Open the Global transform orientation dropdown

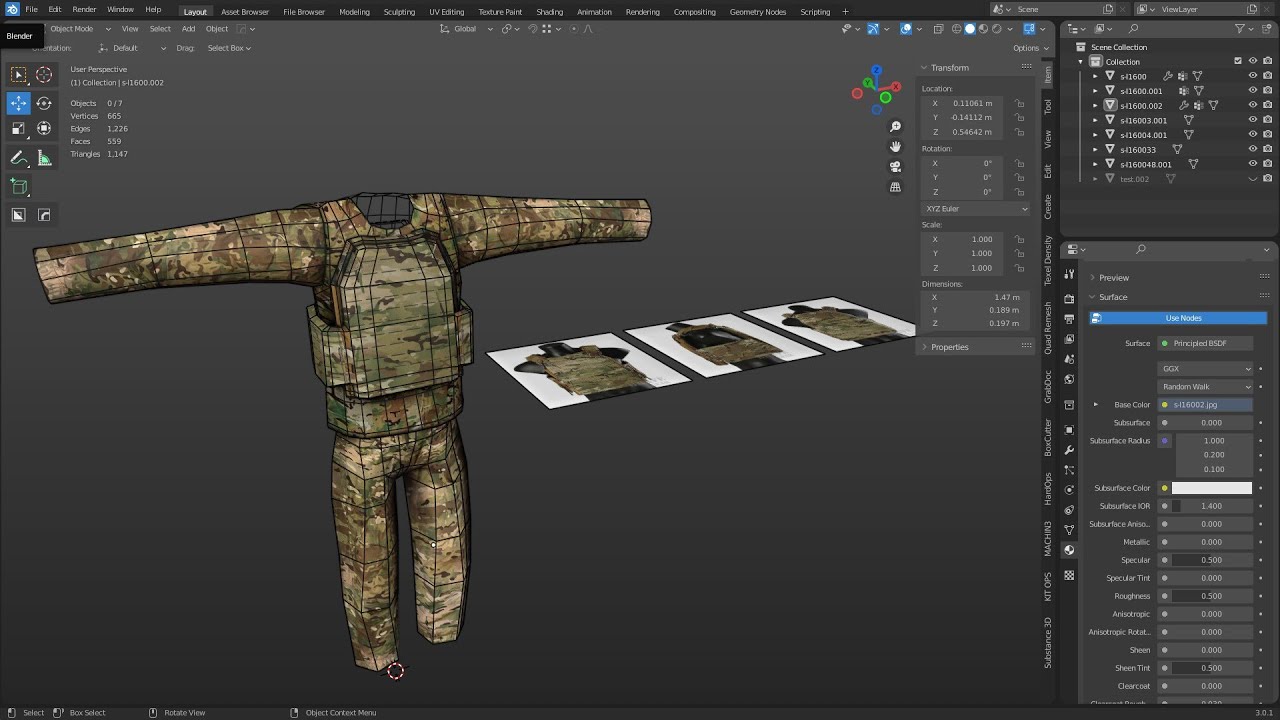coord(467,29)
